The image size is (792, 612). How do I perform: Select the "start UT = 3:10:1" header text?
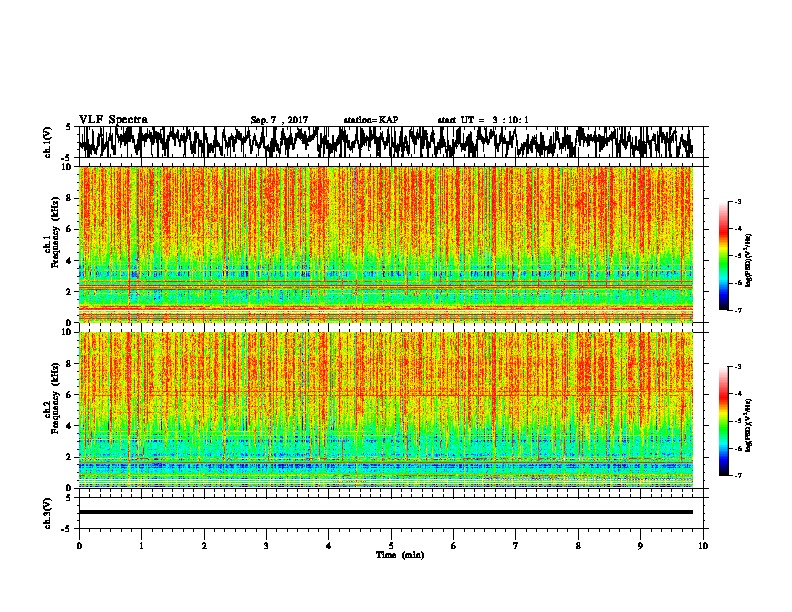pyautogui.click(x=483, y=120)
